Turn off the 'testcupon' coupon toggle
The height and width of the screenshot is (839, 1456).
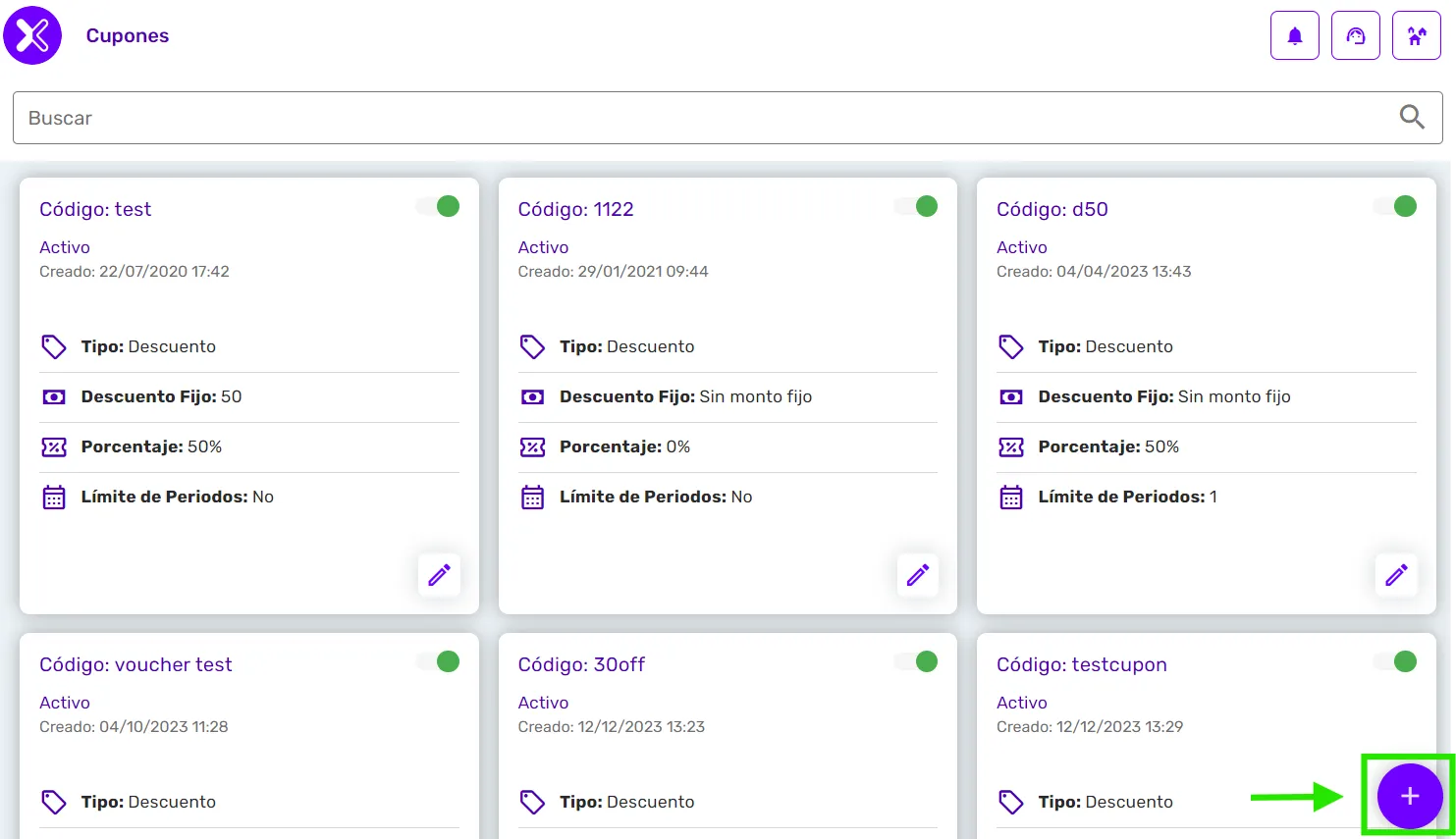(1395, 661)
